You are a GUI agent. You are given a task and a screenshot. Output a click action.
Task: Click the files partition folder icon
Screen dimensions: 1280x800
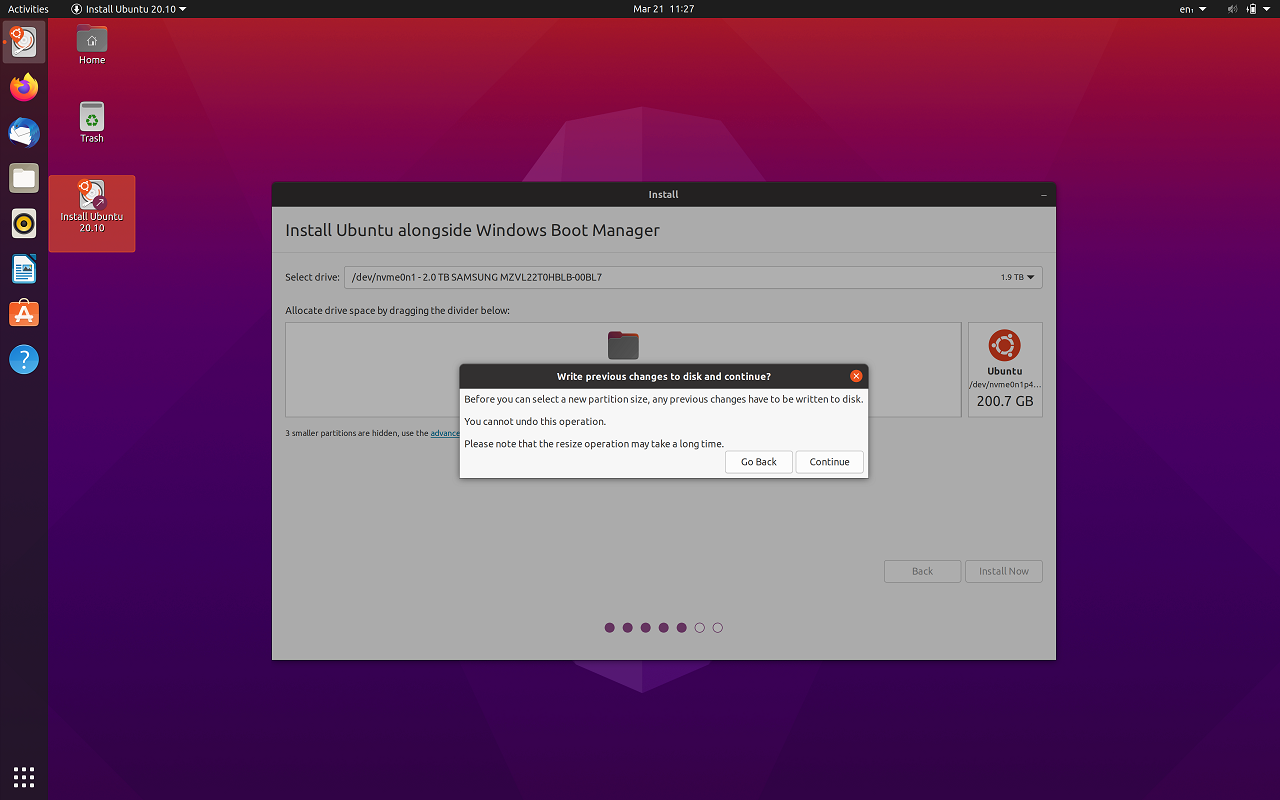click(623, 345)
